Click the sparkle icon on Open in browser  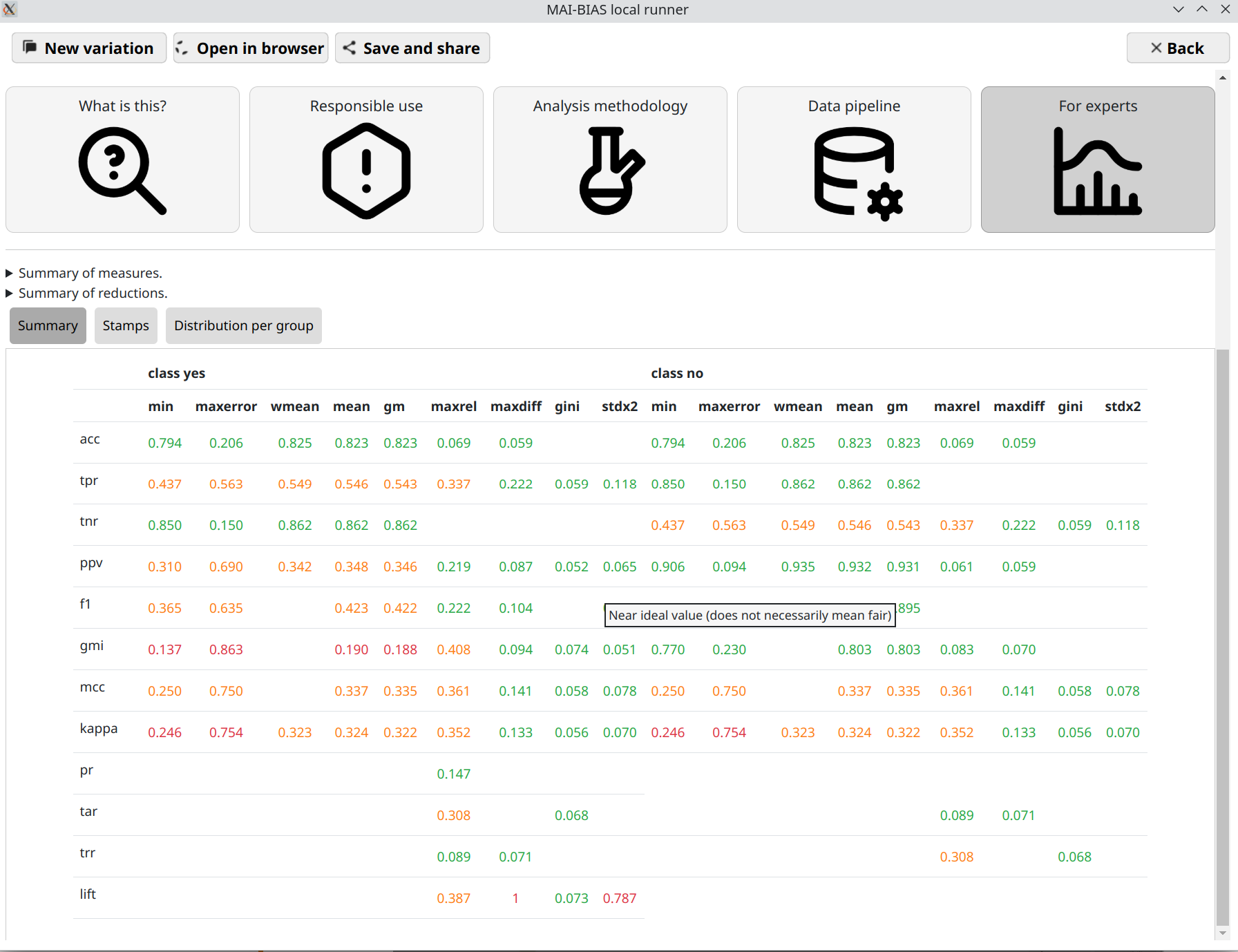pos(182,48)
